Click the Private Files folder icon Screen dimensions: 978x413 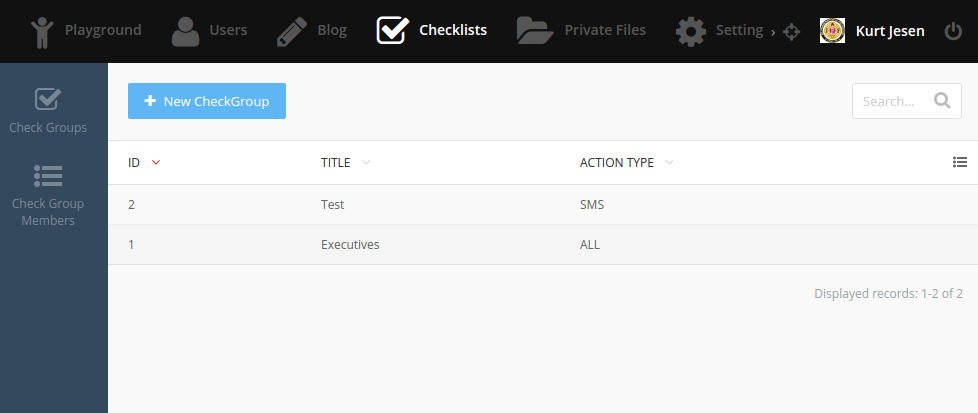[535, 31]
